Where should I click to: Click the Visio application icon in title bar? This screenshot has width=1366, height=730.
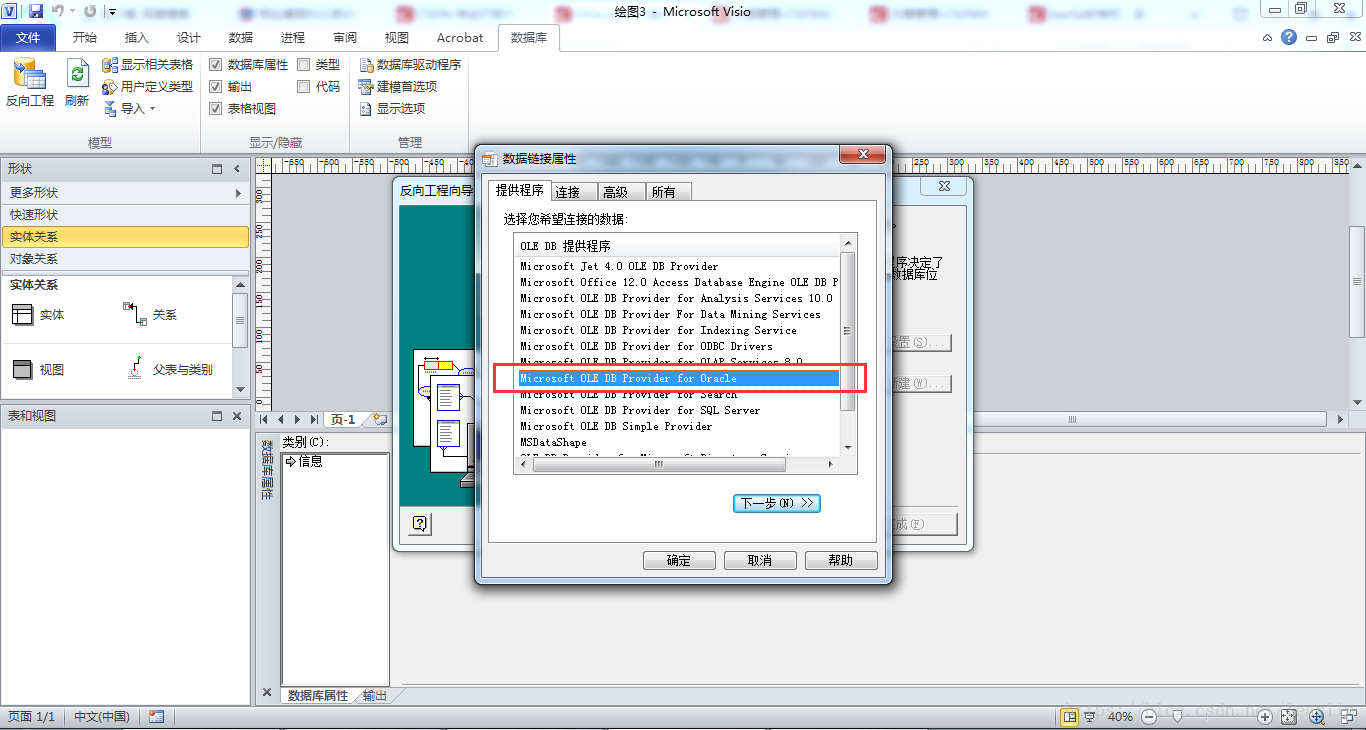(10, 11)
